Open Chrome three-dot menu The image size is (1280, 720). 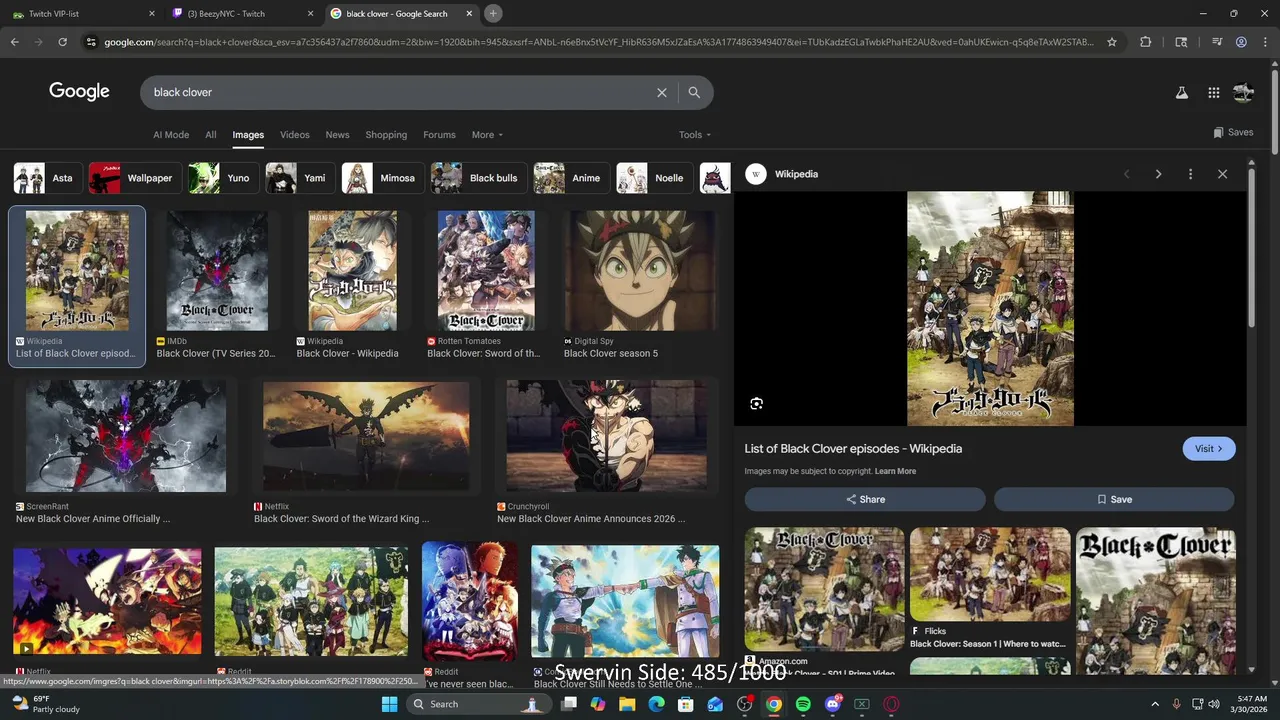(x=1264, y=42)
